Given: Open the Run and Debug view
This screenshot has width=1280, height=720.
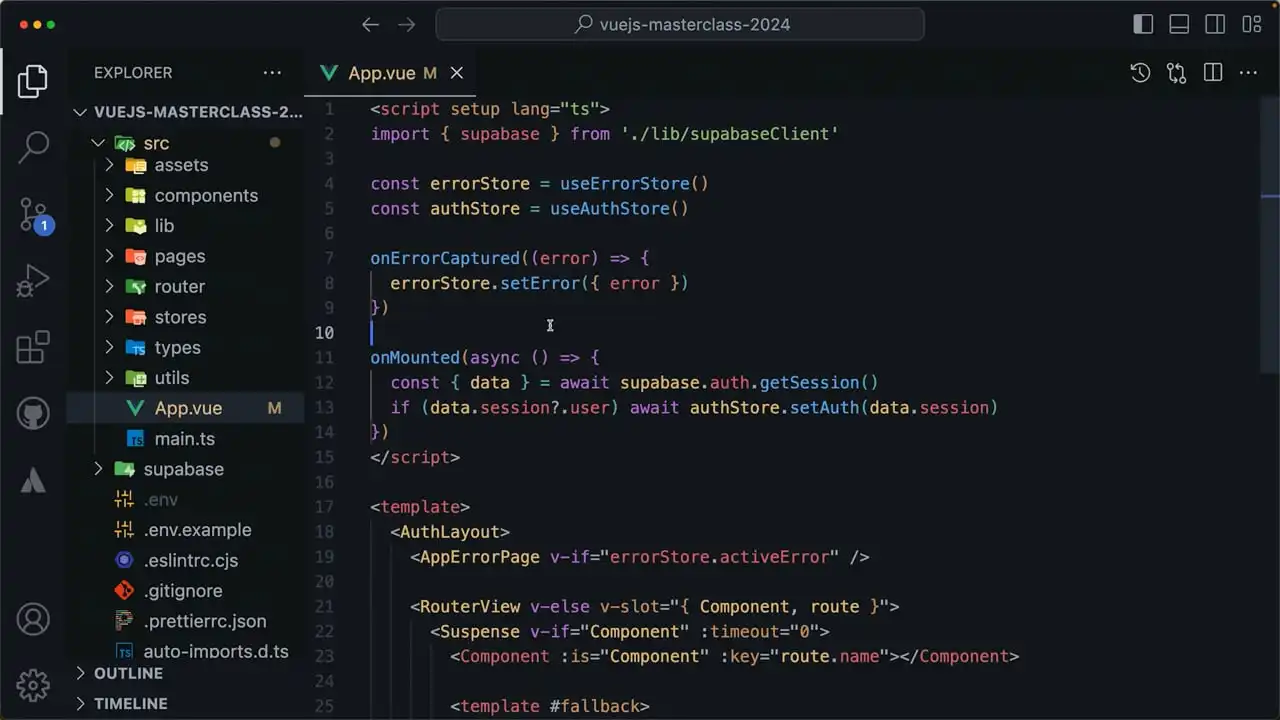Looking at the screenshot, I should (33, 281).
